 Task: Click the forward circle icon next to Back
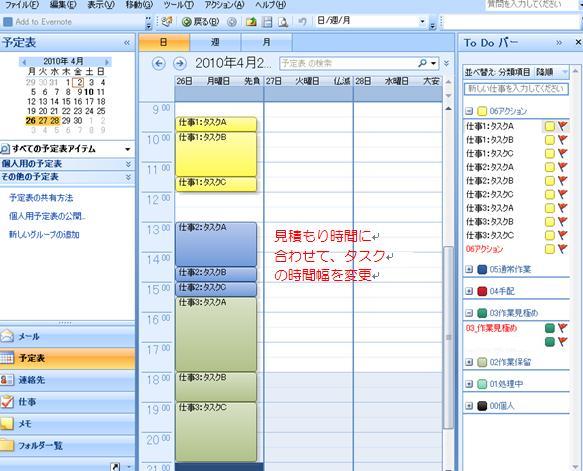pos(232,22)
